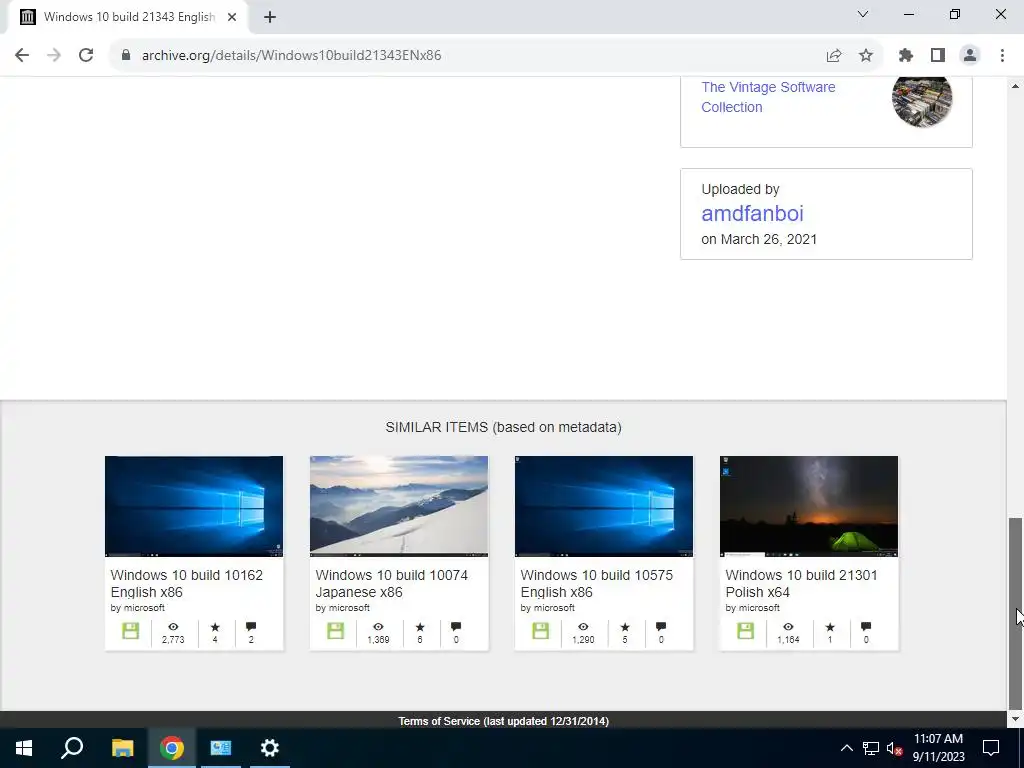Open Windows 10 build 10575 thumbnail
This screenshot has width=1024, height=768.
click(604, 506)
